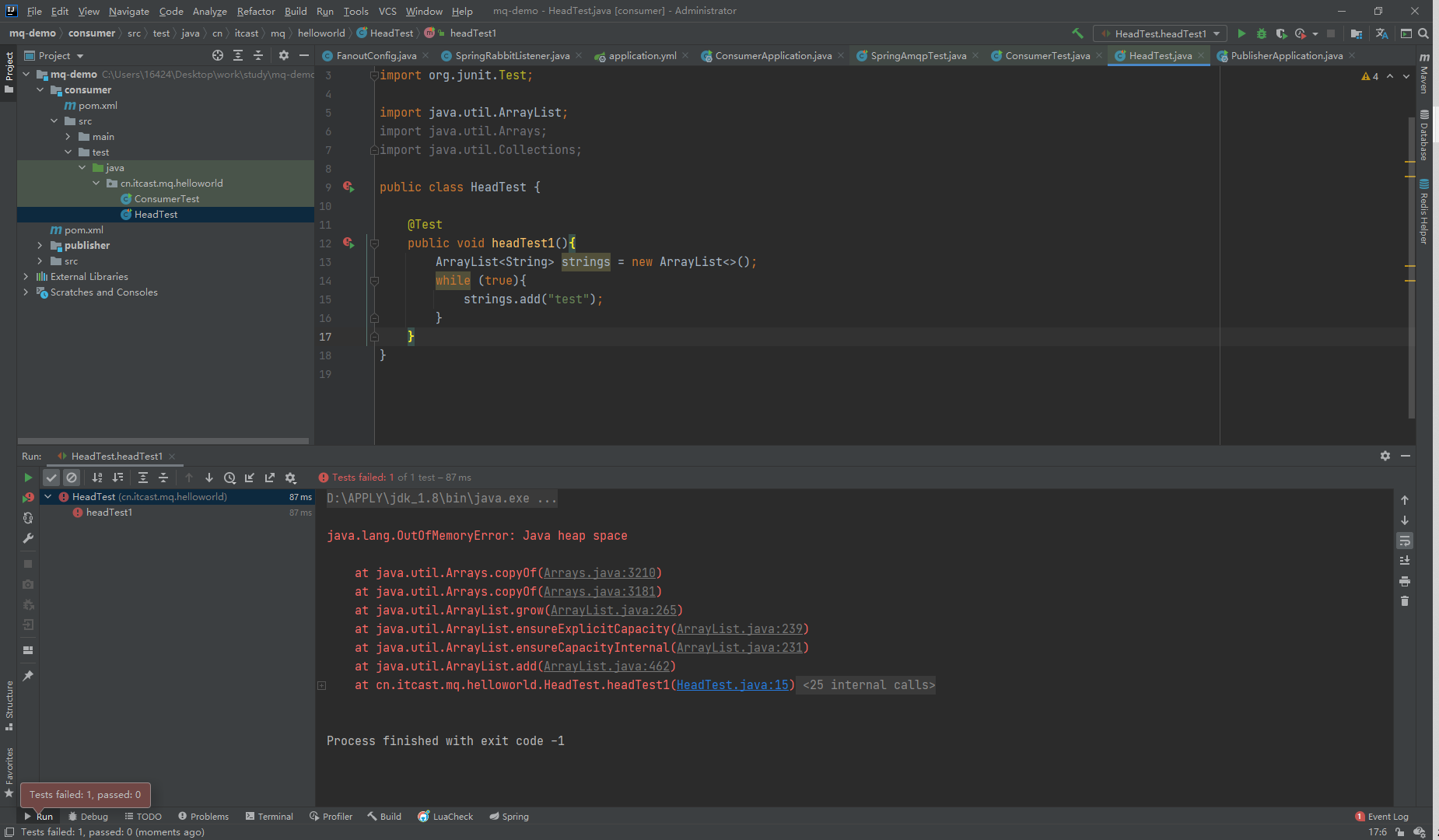The height and width of the screenshot is (840, 1439).
Task: Expand the main folder node
Action: (x=68, y=137)
